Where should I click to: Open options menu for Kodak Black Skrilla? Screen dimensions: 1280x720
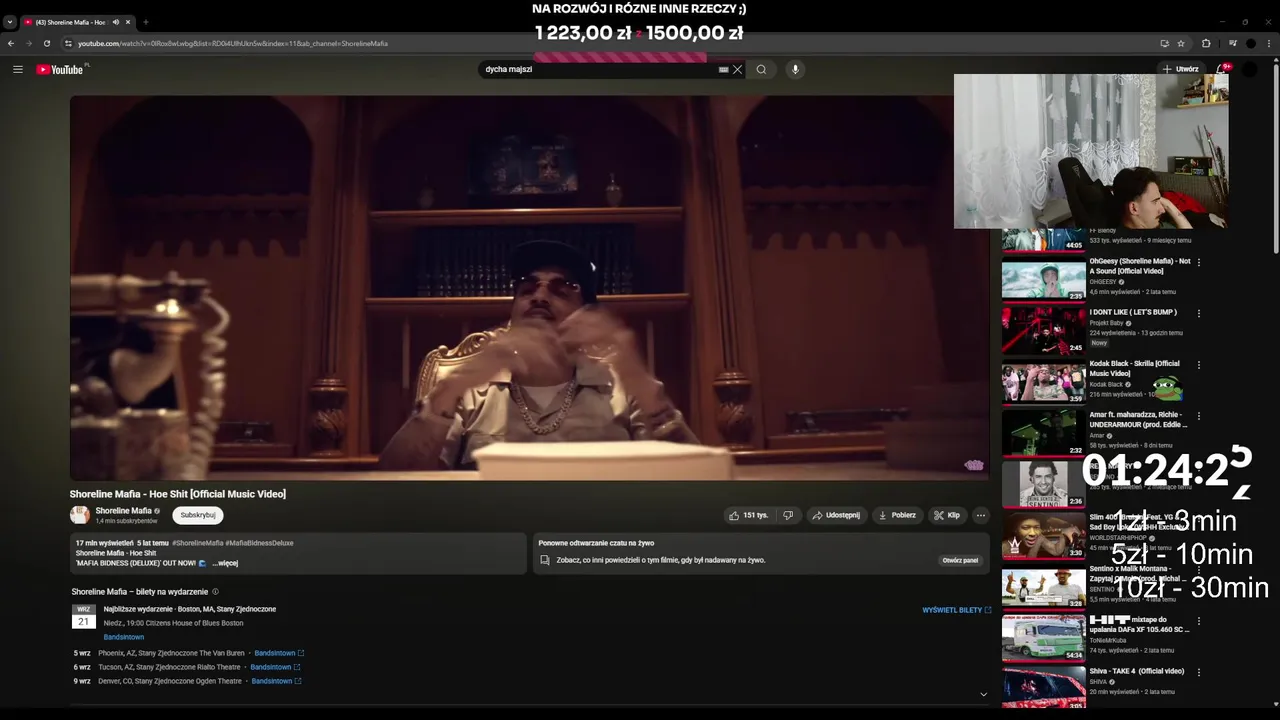pos(1199,365)
